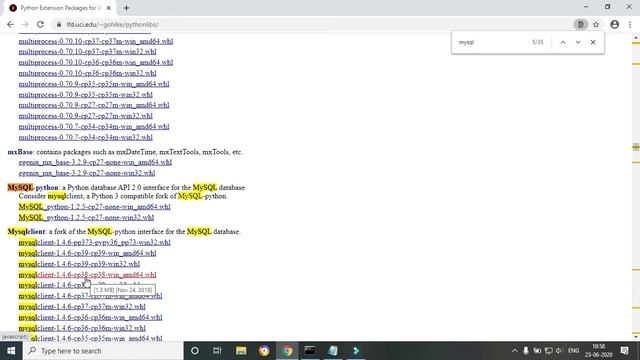Open the active Chrome taskbar icon

[x=287, y=351]
